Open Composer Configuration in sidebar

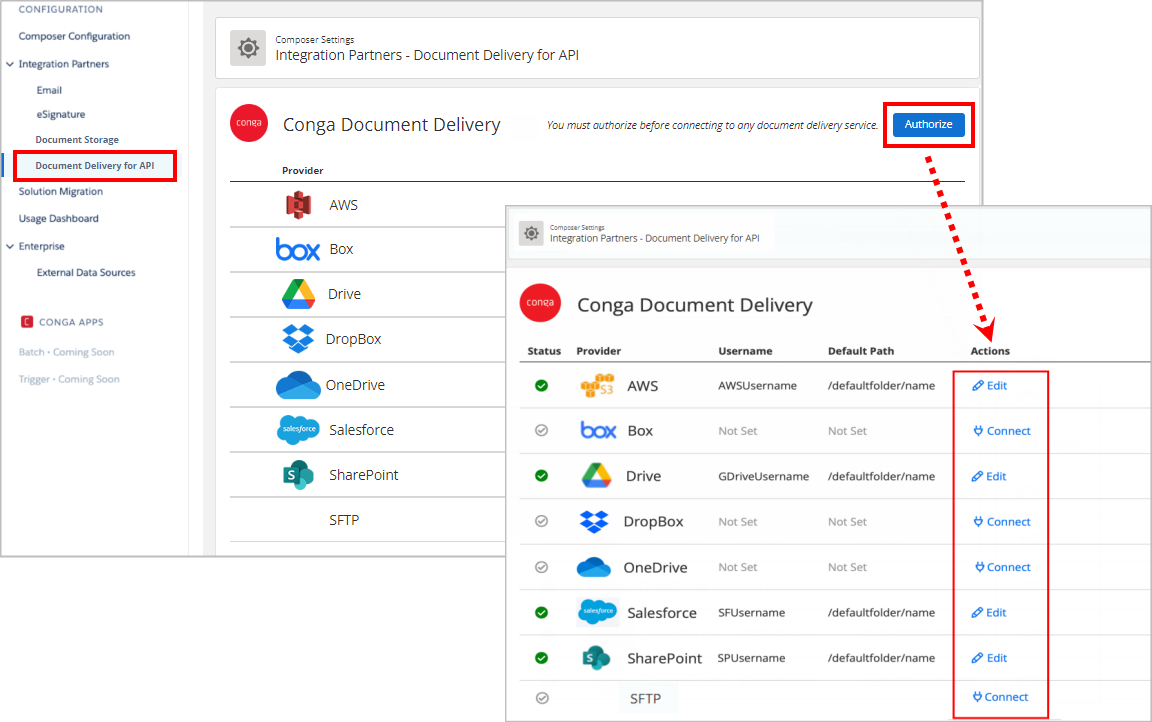coord(74,36)
